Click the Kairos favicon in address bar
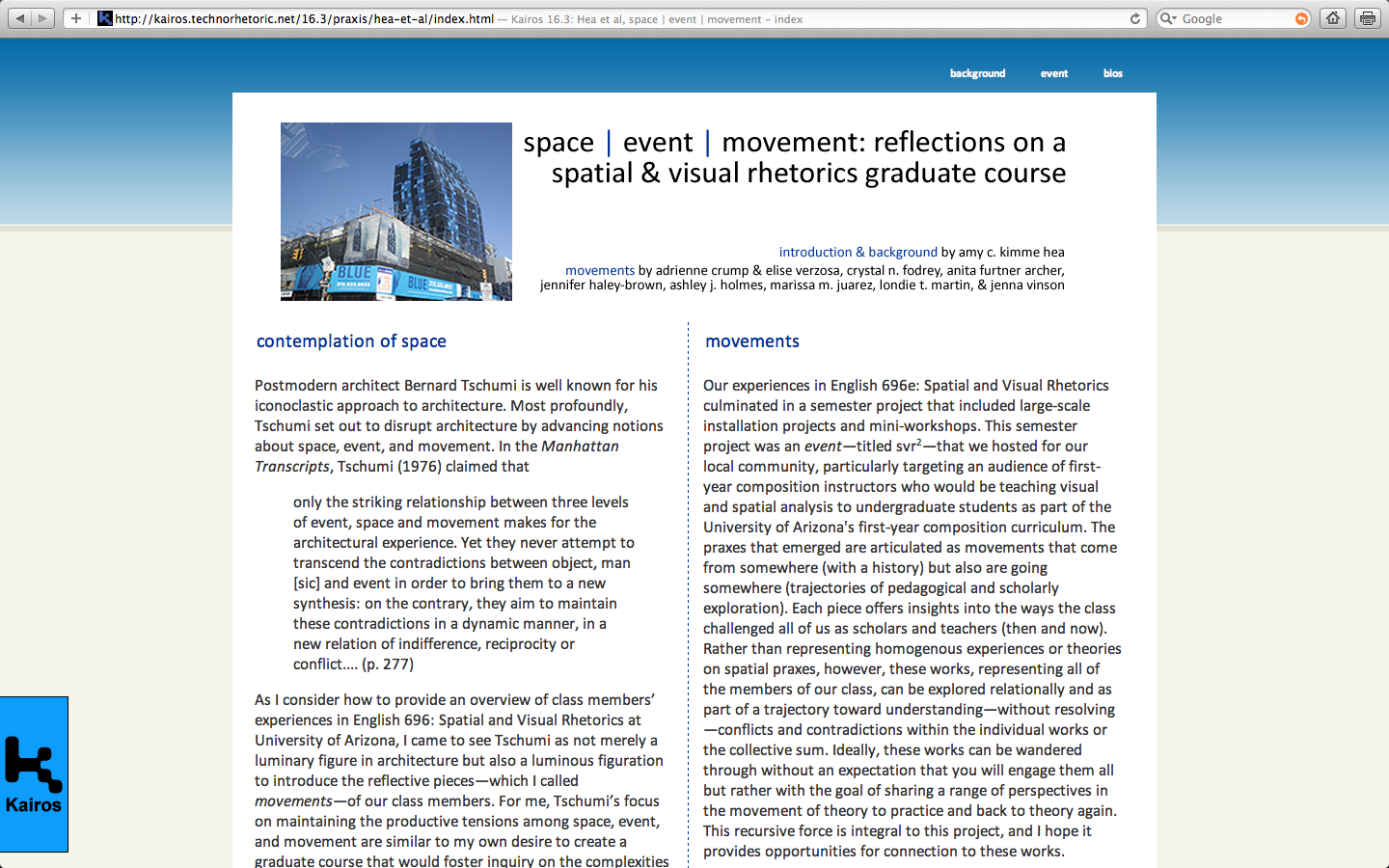This screenshot has height=868, width=1389. [x=105, y=18]
